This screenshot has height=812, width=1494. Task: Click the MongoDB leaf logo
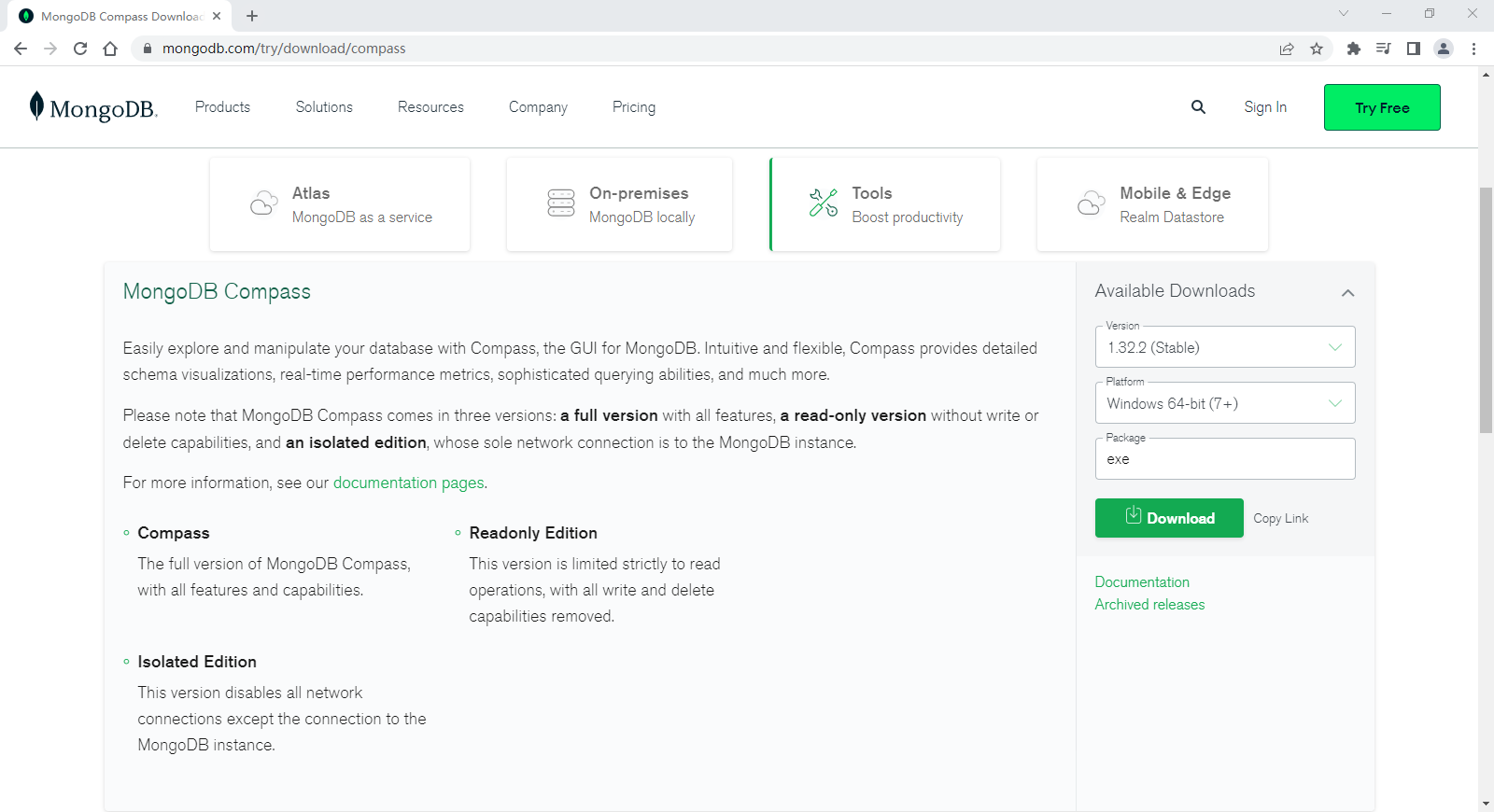point(93,107)
